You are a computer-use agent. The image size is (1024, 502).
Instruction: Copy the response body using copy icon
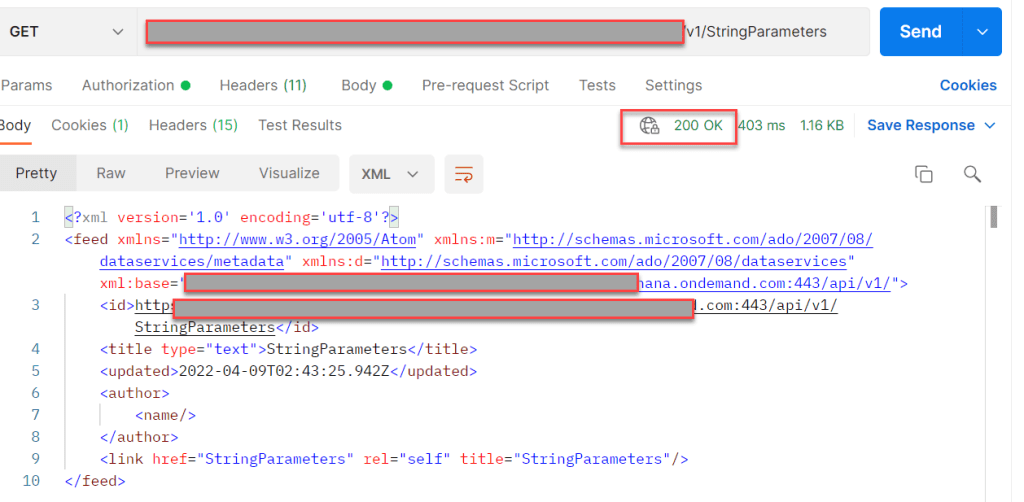924,174
